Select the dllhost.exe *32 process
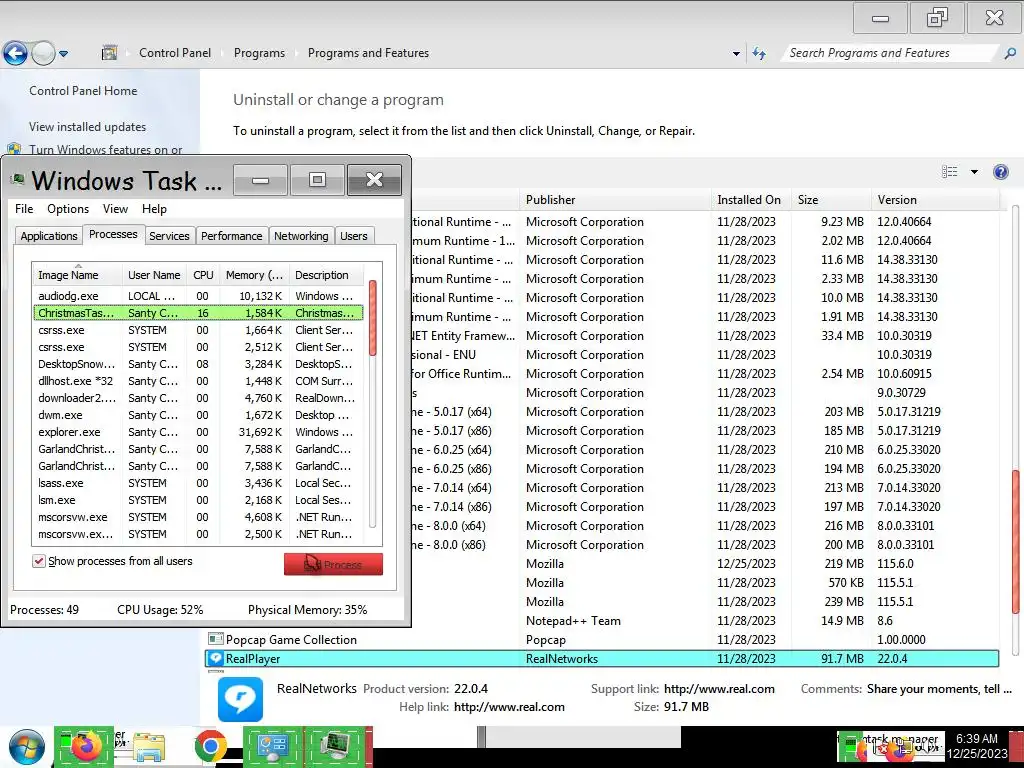This screenshot has width=1024, height=768. (x=199, y=381)
